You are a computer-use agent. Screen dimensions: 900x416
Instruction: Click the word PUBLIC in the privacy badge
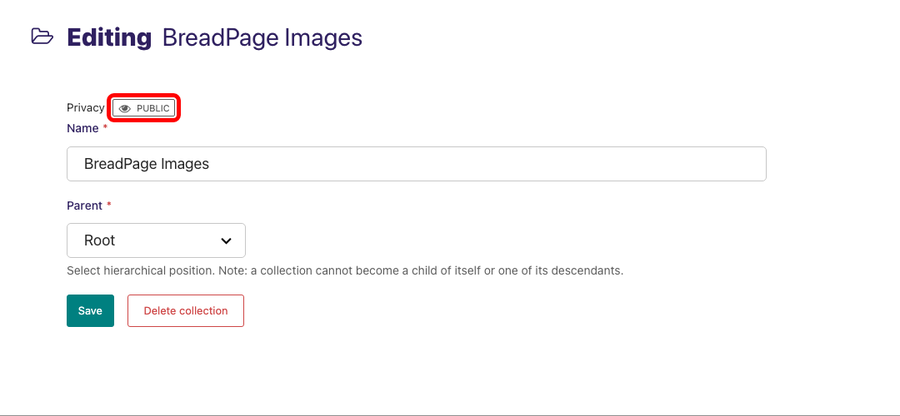tap(153, 108)
